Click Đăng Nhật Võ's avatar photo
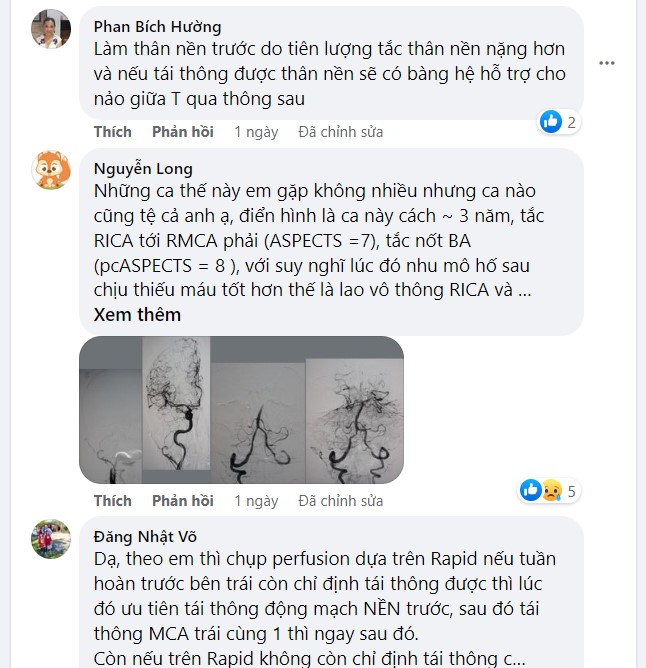The height and width of the screenshot is (668, 646). [51, 539]
